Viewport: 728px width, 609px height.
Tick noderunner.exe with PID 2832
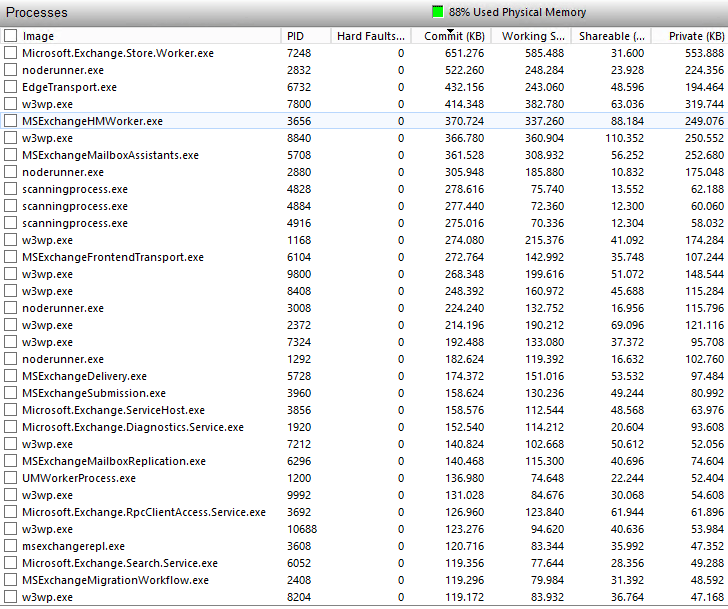point(10,70)
